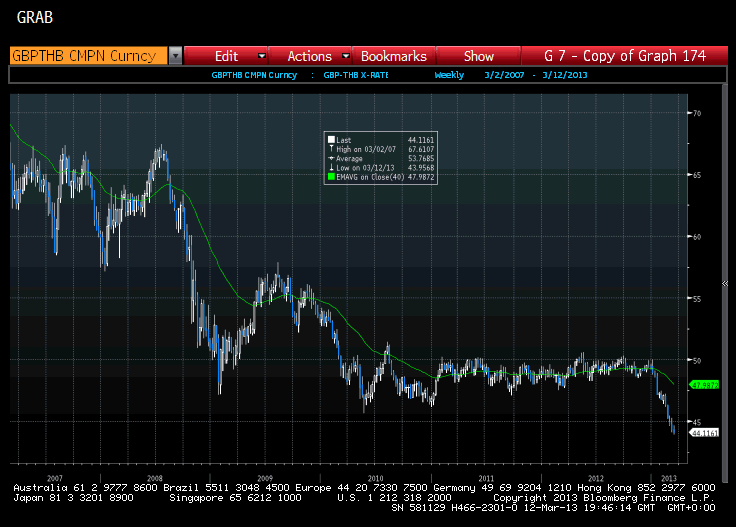The width and height of the screenshot is (736, 527).
Task: Click the GBPTHB CMPN Curncy ticker field
Action: [88, 56]
